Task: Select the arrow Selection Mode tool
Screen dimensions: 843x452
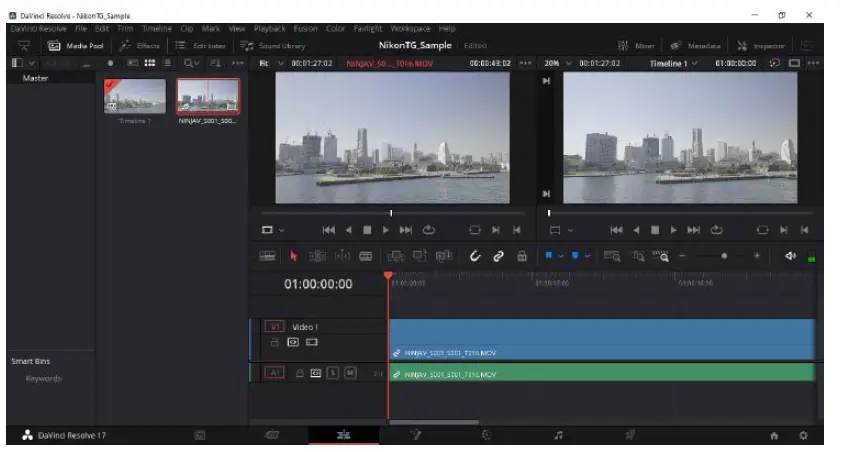Action: point(294,256)
